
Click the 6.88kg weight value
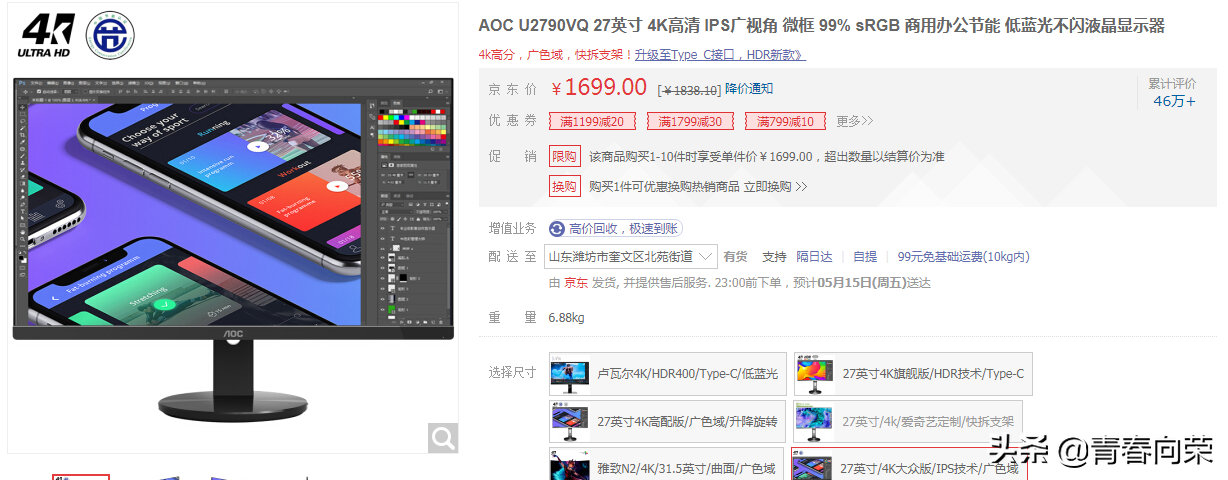pyautogui.click(x=566, y=318)
